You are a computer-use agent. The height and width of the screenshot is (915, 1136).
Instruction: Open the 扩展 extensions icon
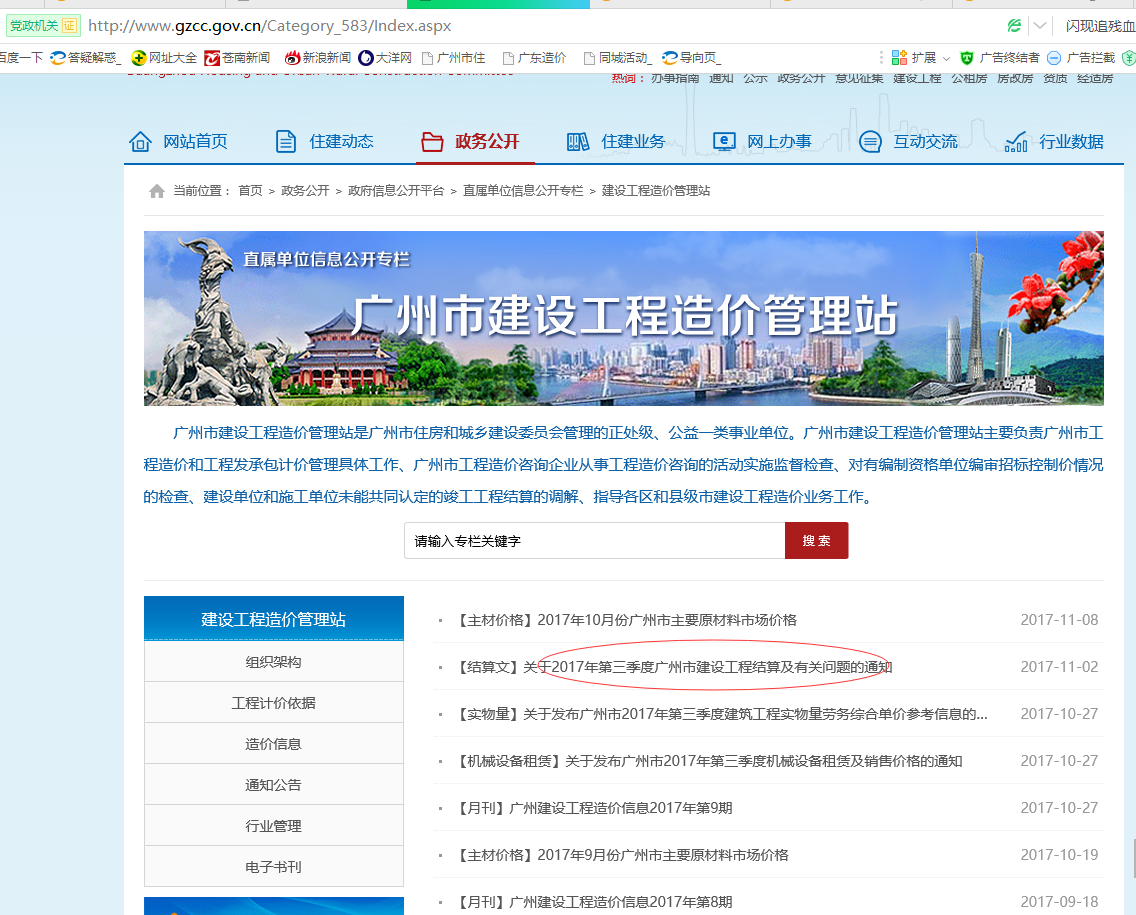pos(899,58)
